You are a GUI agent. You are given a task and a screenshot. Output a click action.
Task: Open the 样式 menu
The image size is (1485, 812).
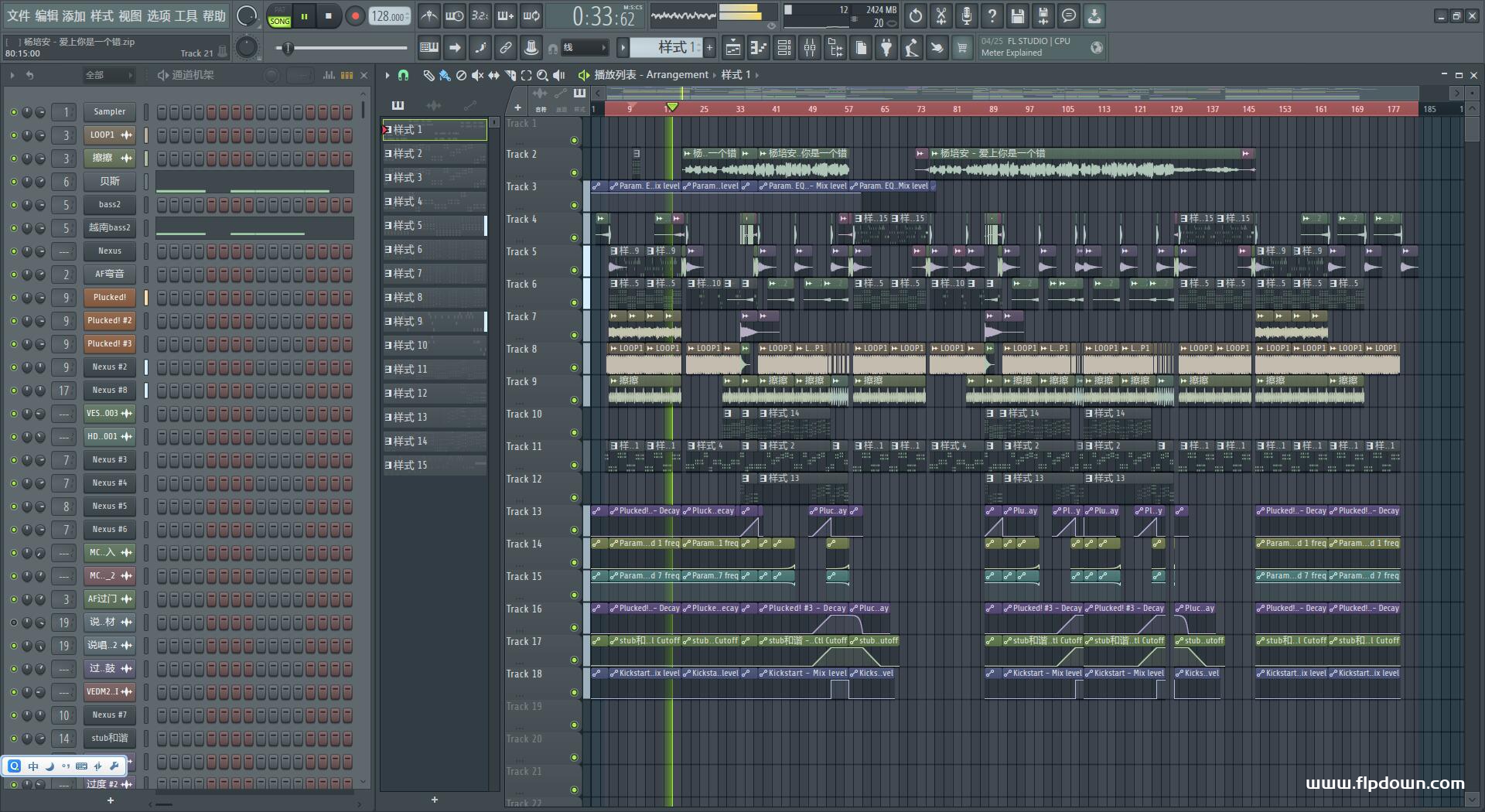pos(102,15)
